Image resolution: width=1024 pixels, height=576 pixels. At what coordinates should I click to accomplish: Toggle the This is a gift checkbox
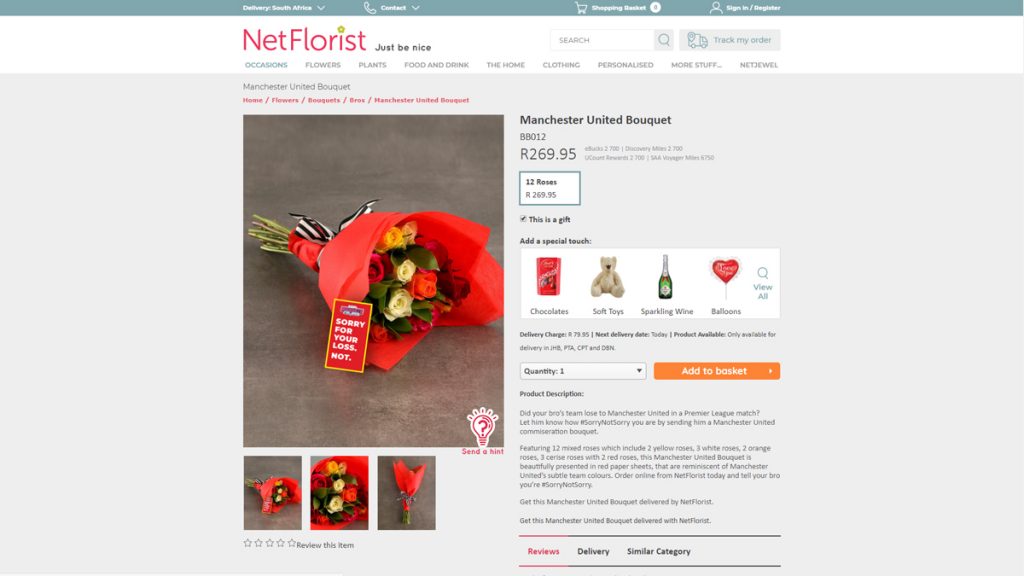click(x=523, y=219)
